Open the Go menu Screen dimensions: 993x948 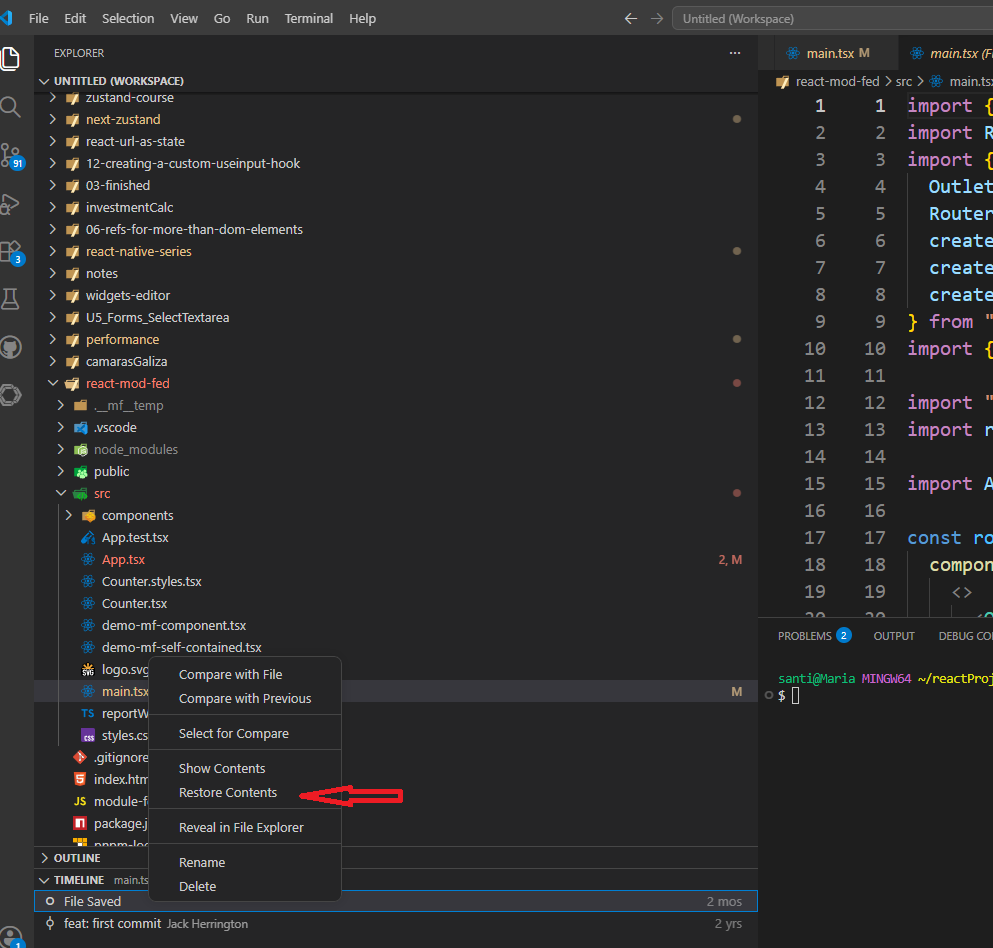click(x=222, y=19)
